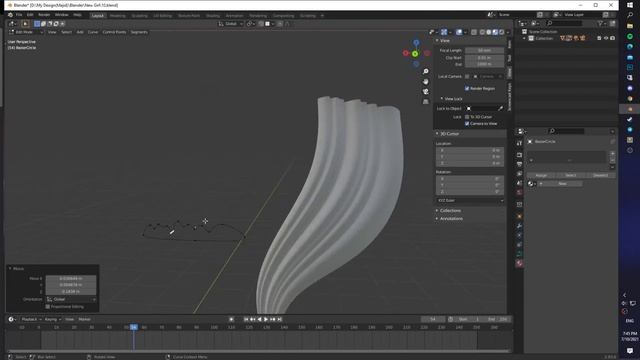Click New to create a material
Image resolution: width=640 pixels, height=360 pixels.
point(562,184)
